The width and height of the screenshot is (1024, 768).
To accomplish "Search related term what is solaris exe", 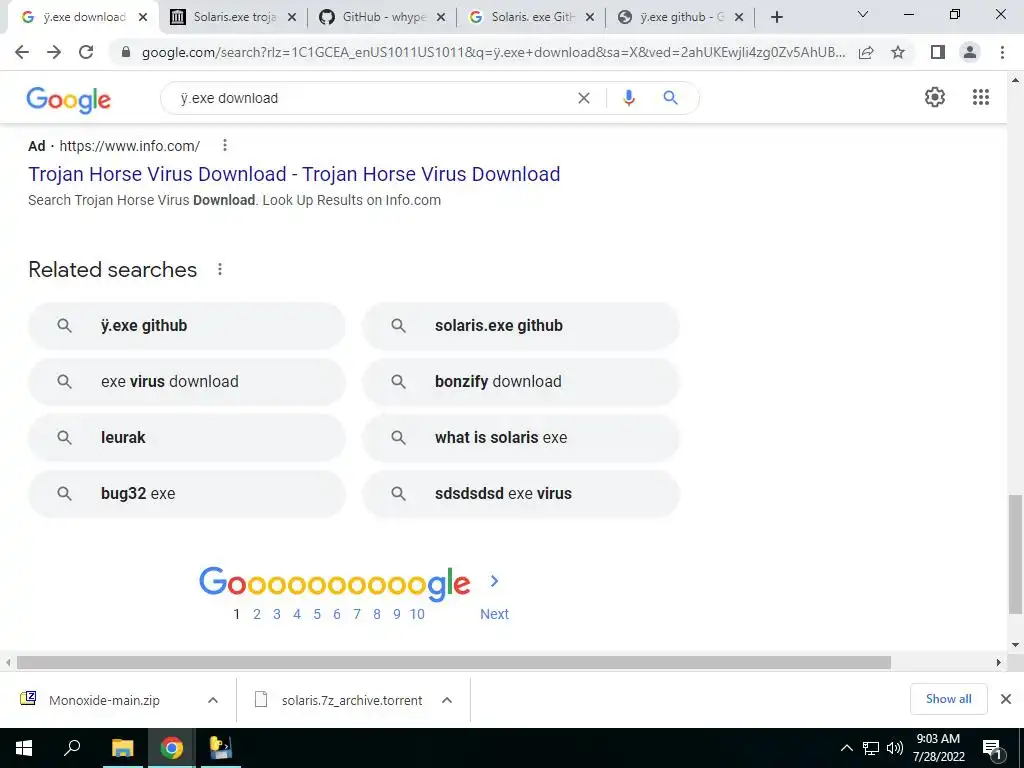I will (521, 438).
